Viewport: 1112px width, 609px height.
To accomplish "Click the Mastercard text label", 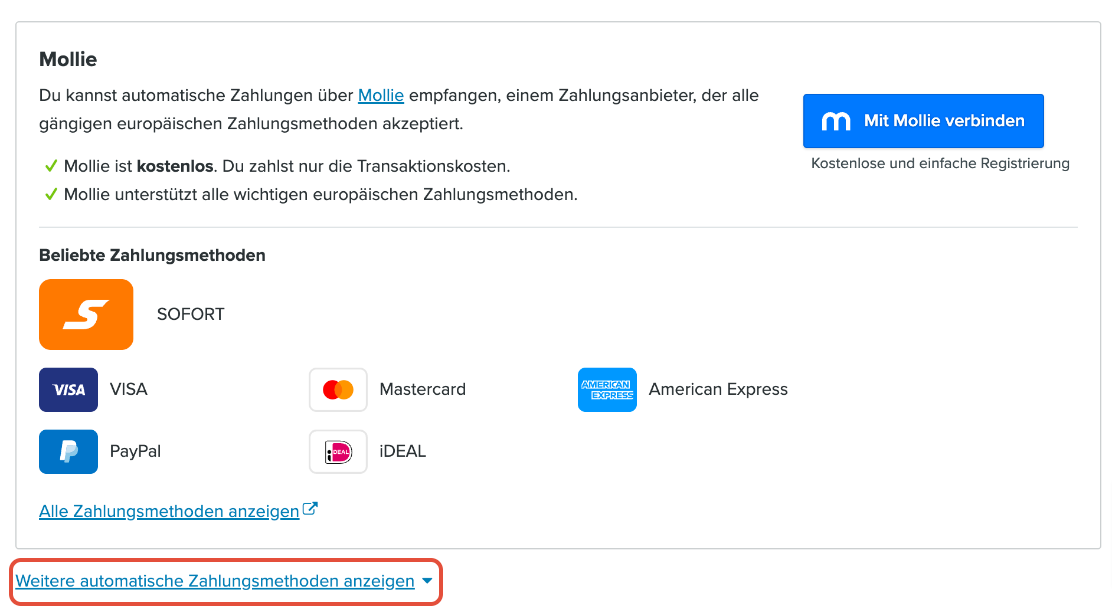I will tap(423, 389).
